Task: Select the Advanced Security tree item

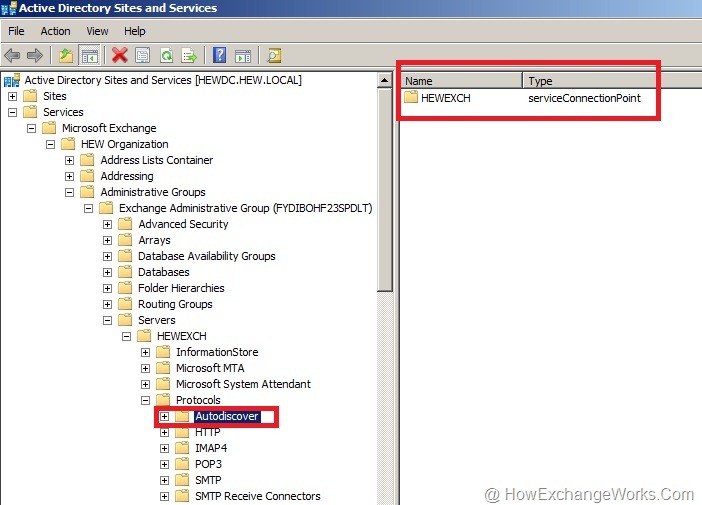Action: [183, 224]
